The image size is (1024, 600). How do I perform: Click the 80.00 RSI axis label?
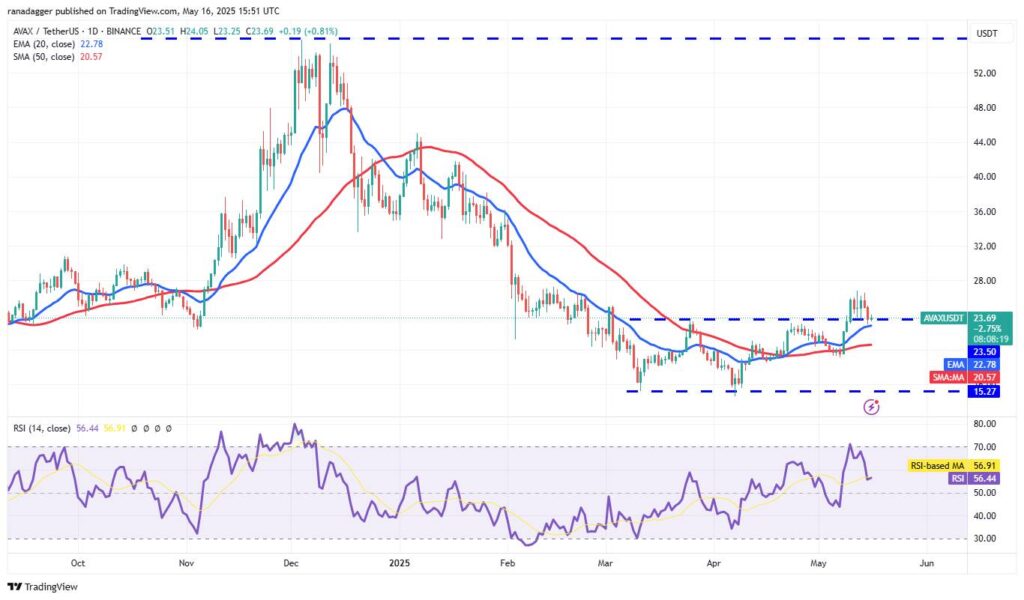point(985,424)
